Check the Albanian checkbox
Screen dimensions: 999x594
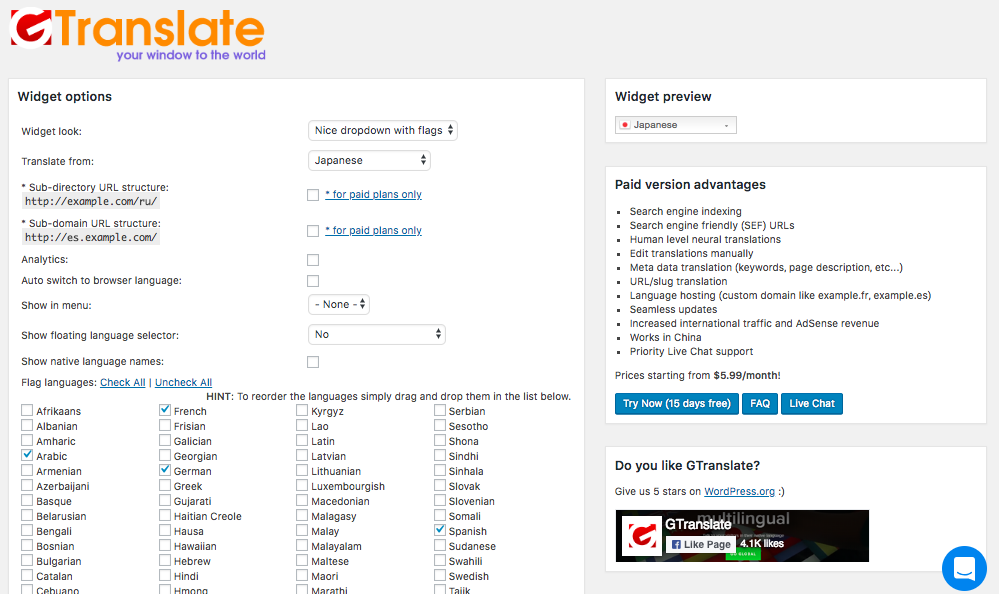27,425
